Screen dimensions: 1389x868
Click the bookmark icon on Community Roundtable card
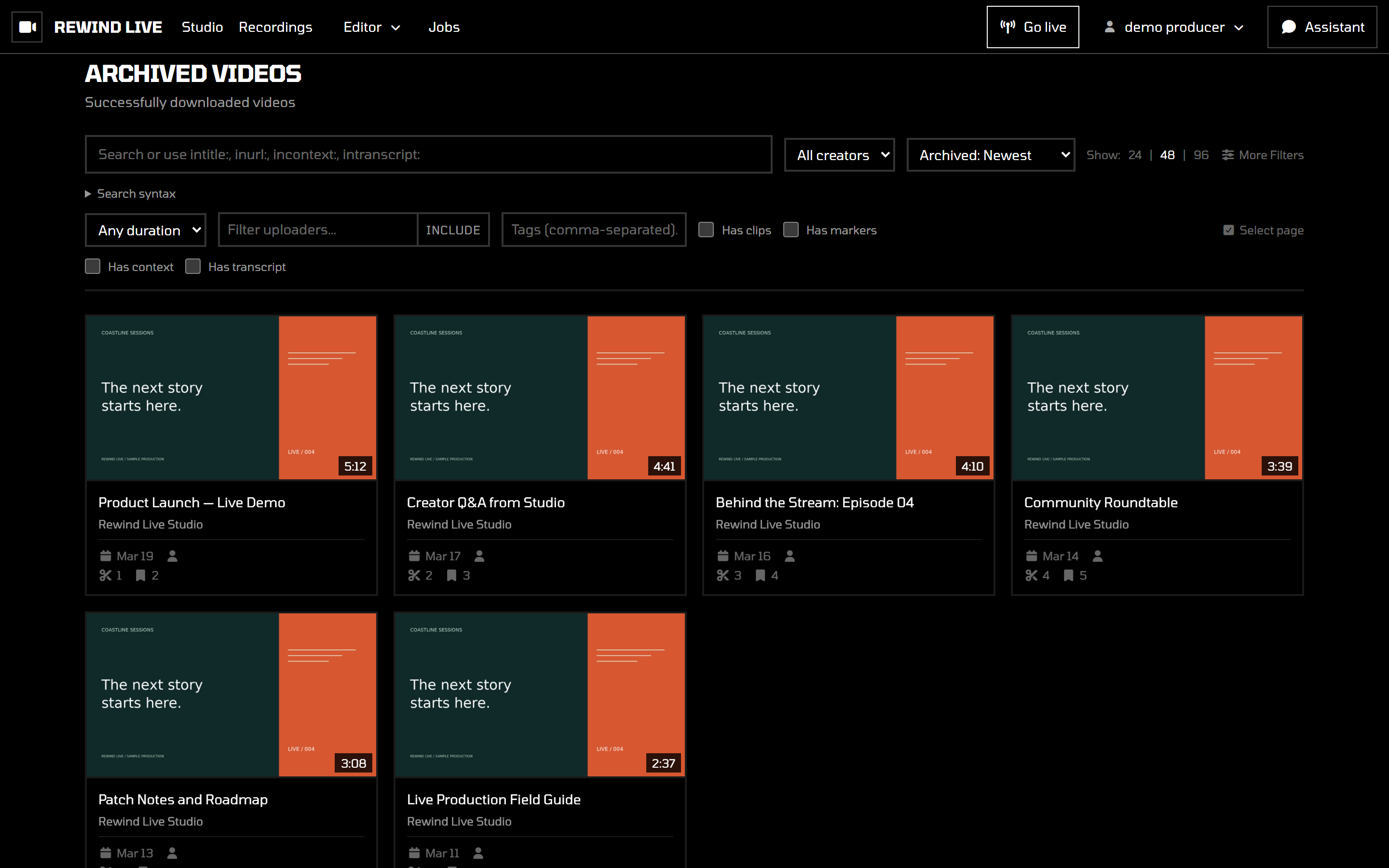tap(1068, 575)
